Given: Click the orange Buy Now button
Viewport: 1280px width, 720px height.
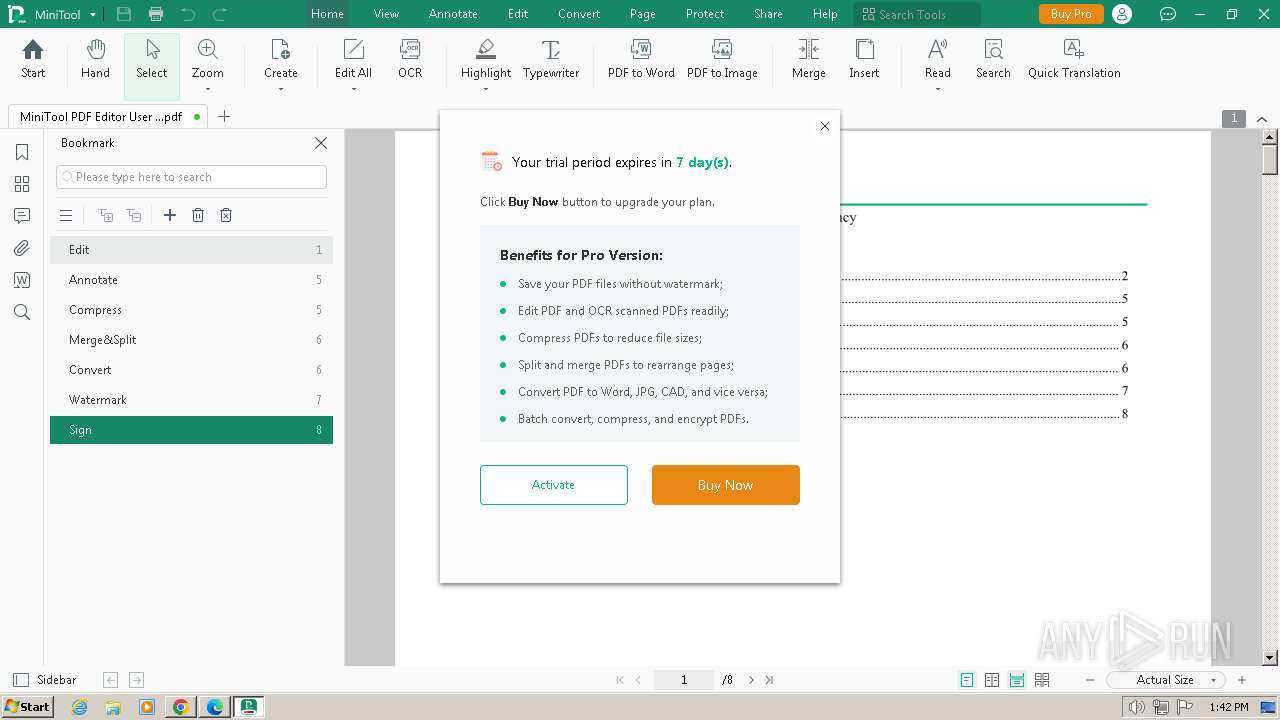Looking at the screenshot, I should coord(726,485).
